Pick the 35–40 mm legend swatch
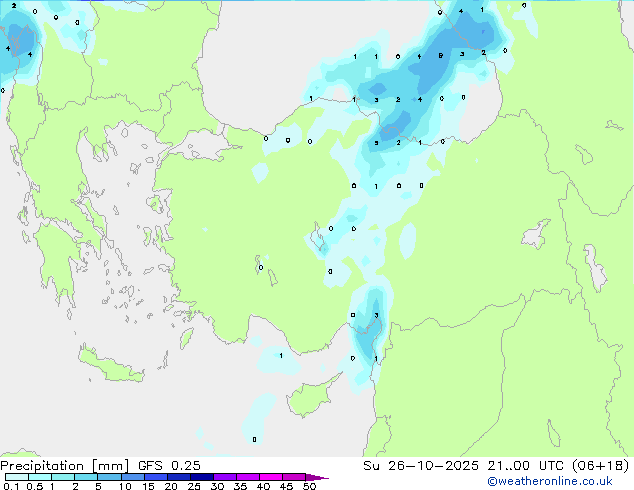 [x=248, y=477]
